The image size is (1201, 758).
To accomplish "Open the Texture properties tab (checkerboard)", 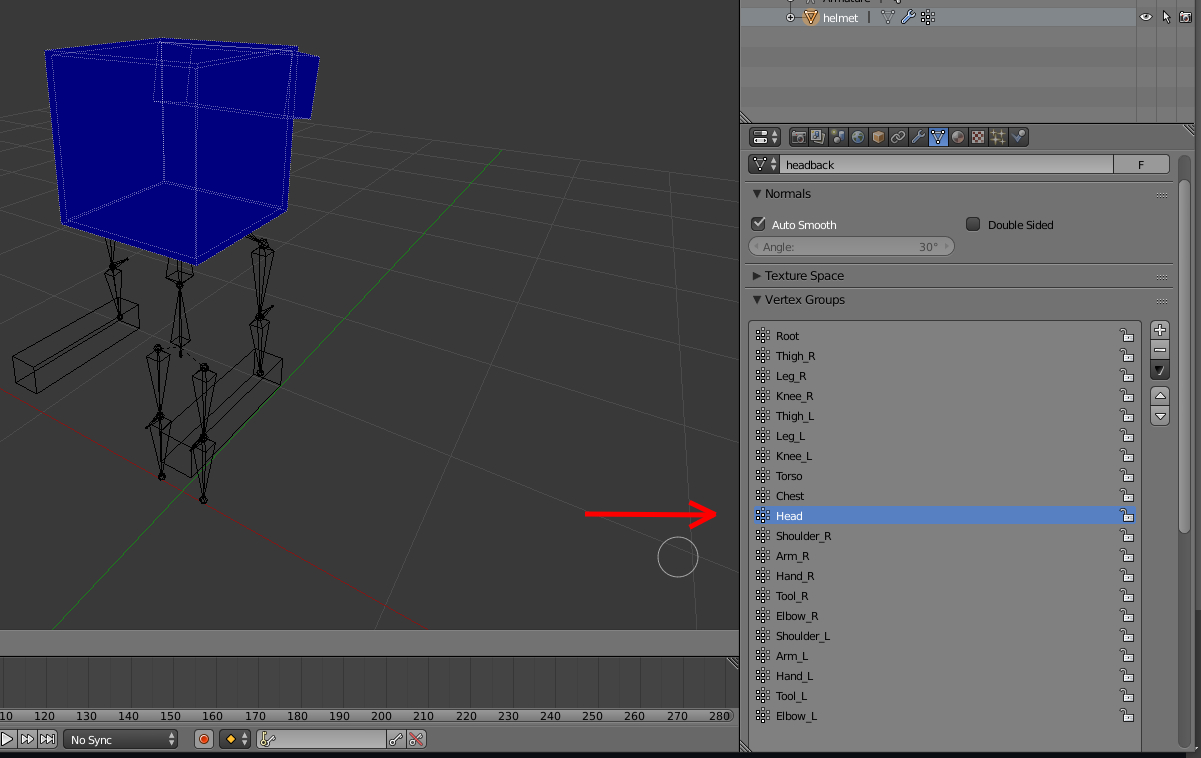I will pyautogui.click(x=978, y=137).
